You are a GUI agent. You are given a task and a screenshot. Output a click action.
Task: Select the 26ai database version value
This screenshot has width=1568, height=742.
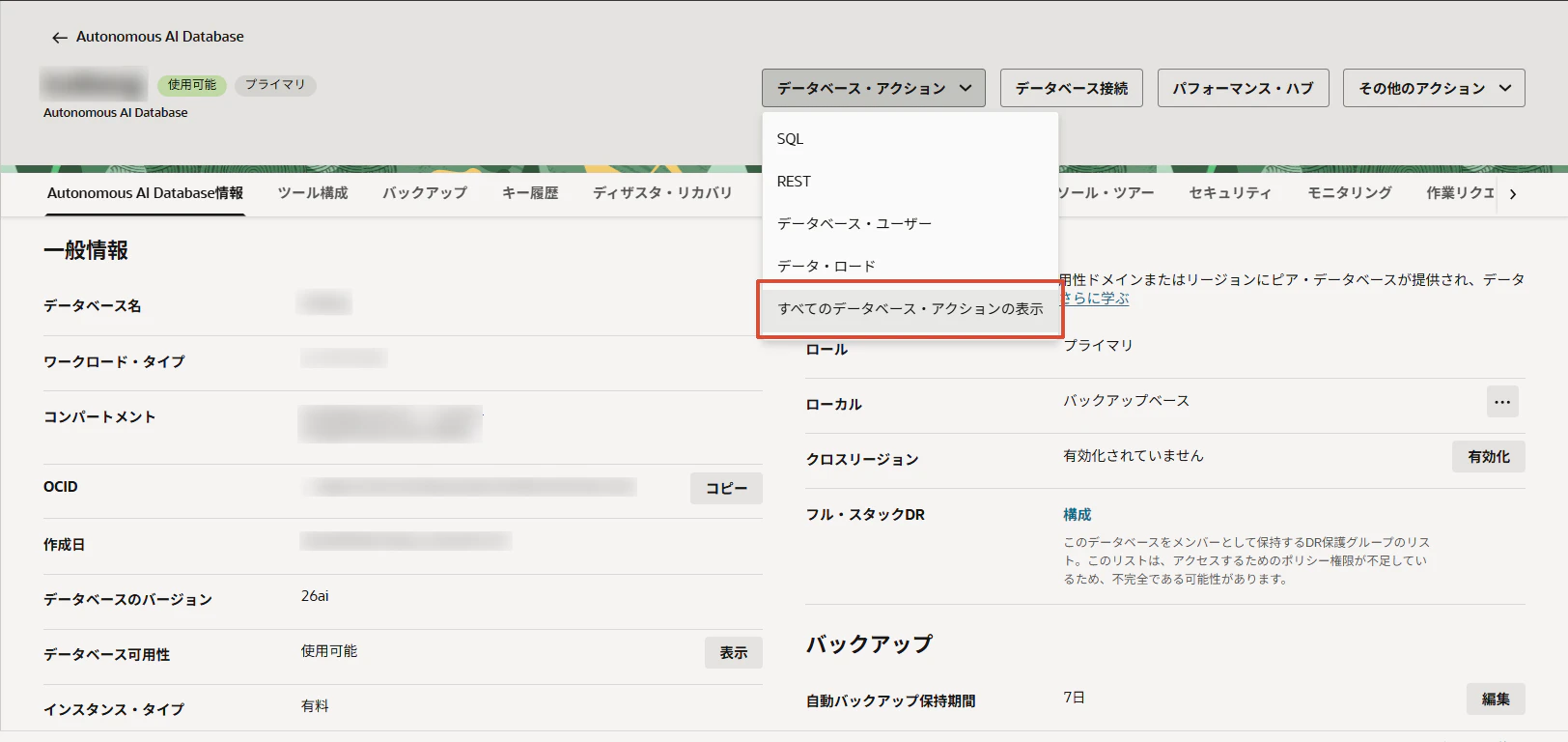point(315,596)
